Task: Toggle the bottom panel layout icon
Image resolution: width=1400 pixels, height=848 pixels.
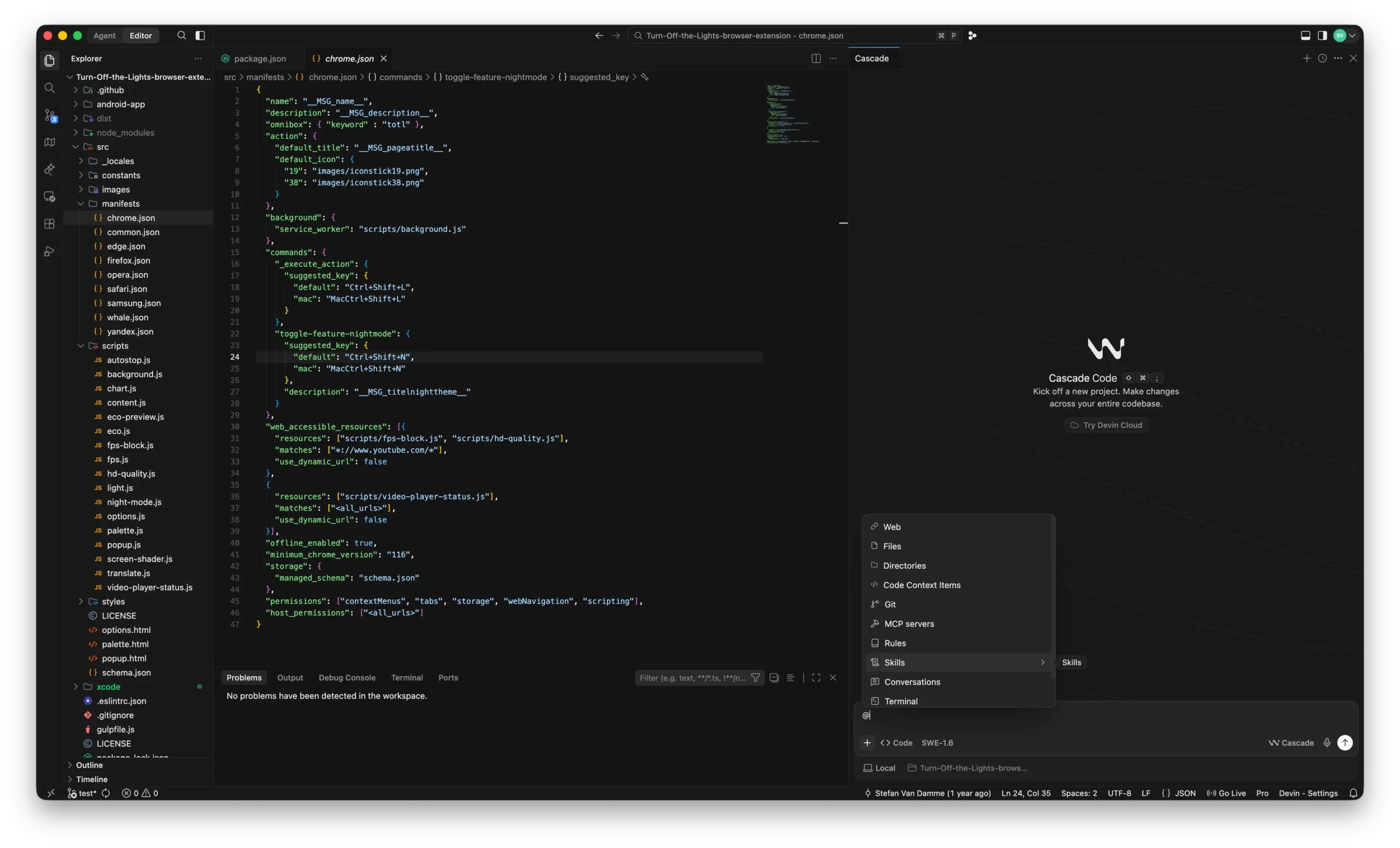Action: (x=1306, y=35)
